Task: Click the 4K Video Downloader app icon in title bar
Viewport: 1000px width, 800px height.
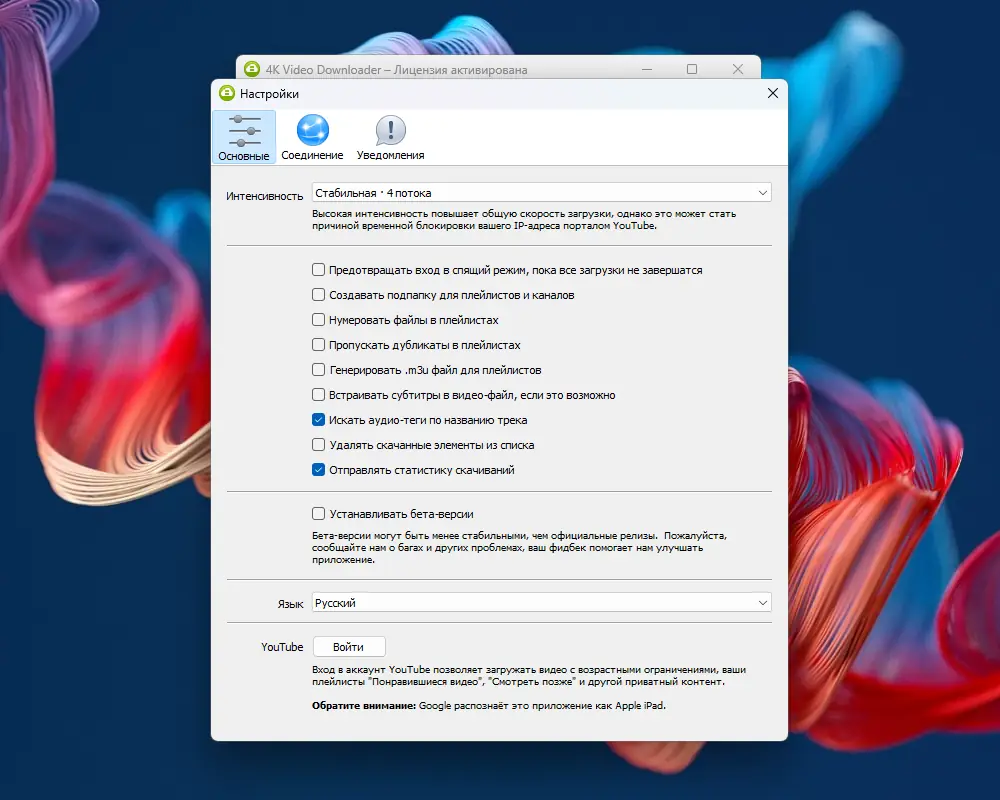Action: [x=250, y=69]
